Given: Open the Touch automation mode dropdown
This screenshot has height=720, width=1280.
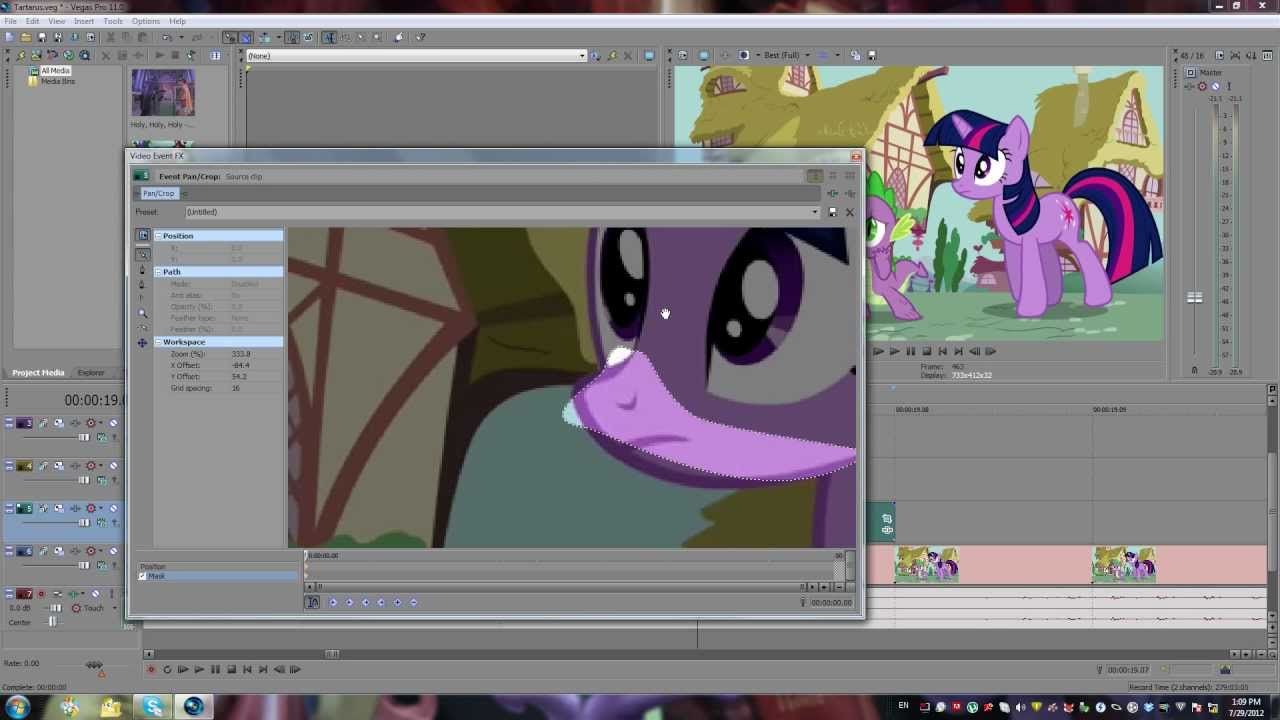Looking at the screenshot, I should pos(94,608).
